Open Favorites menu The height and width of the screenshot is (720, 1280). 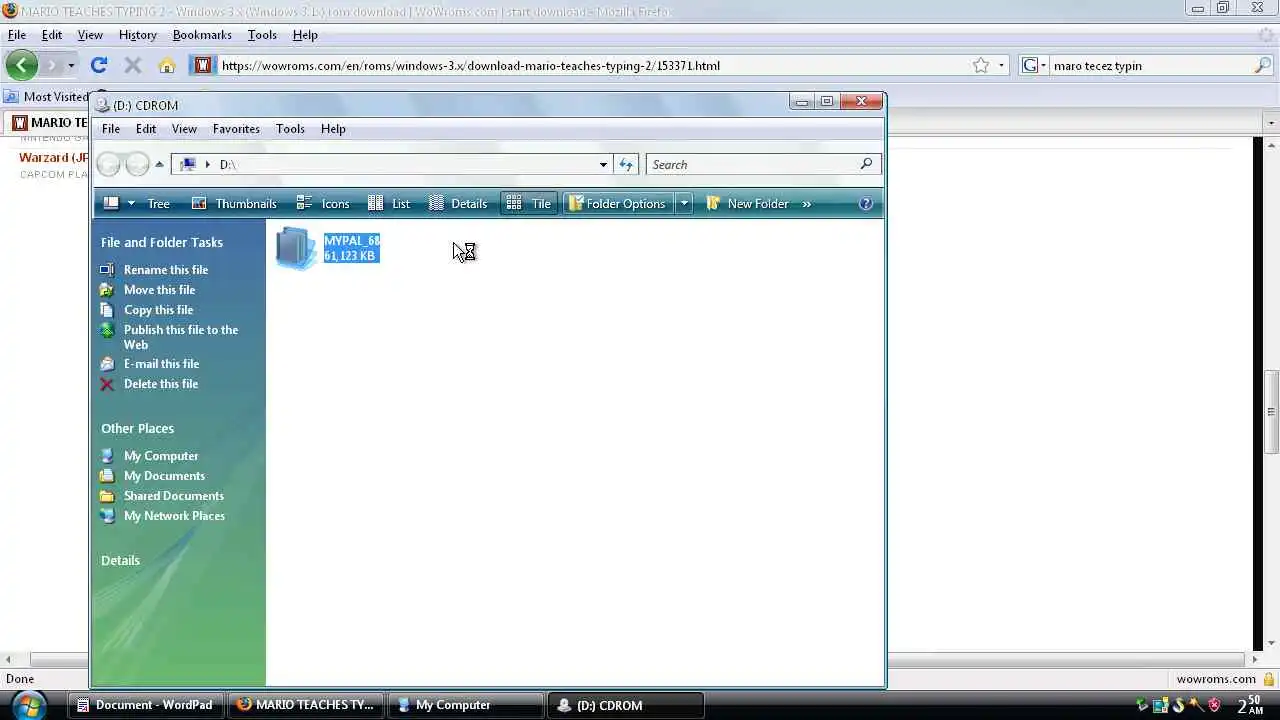tap(236, 129)
